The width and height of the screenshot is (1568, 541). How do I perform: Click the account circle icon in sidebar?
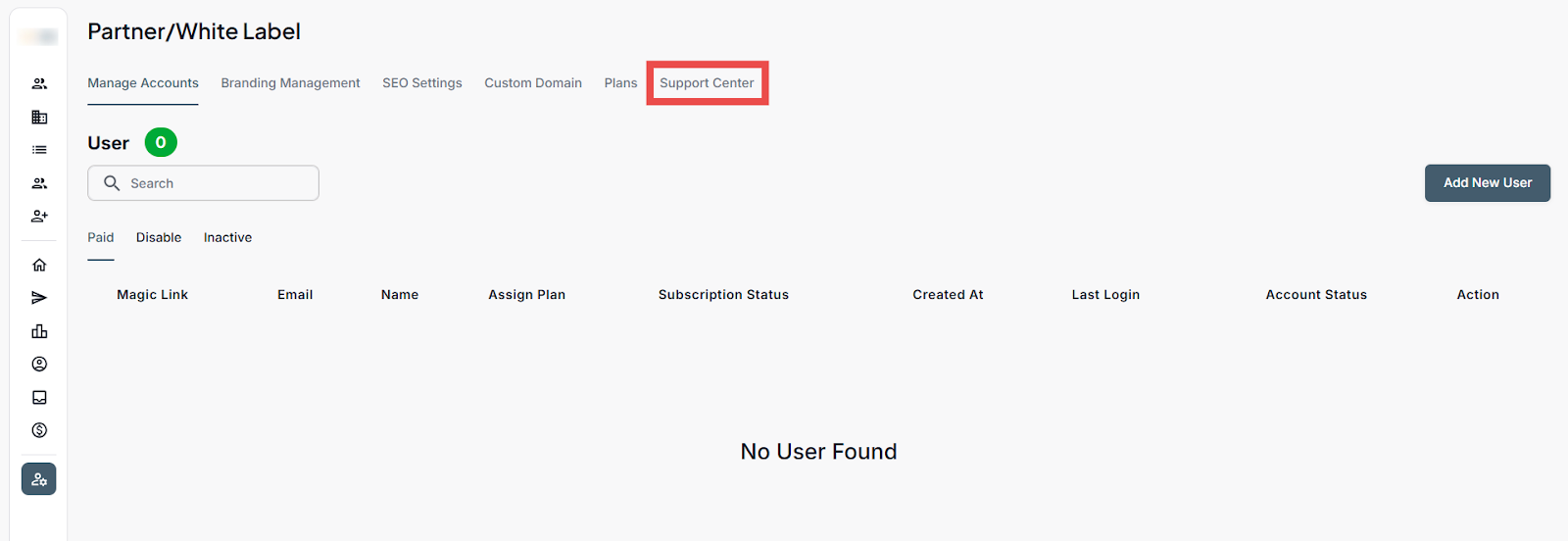click(x=39, y=365)
